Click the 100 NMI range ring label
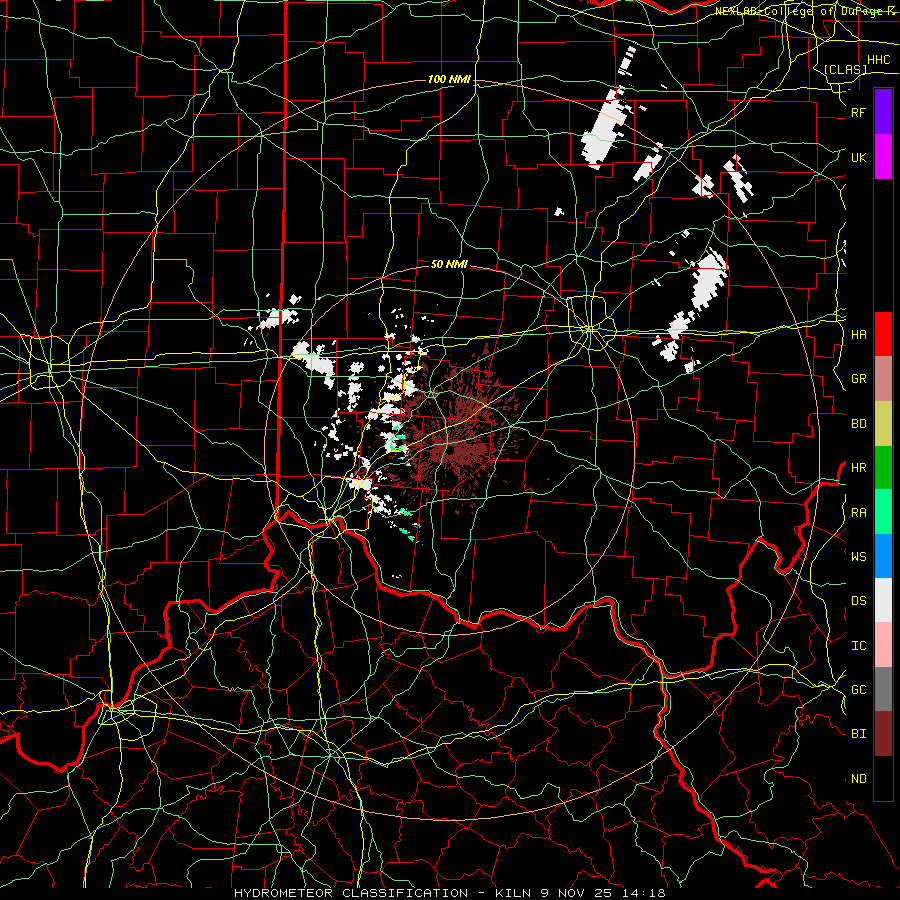The image size is (900, 900). (x=448, y=79)
